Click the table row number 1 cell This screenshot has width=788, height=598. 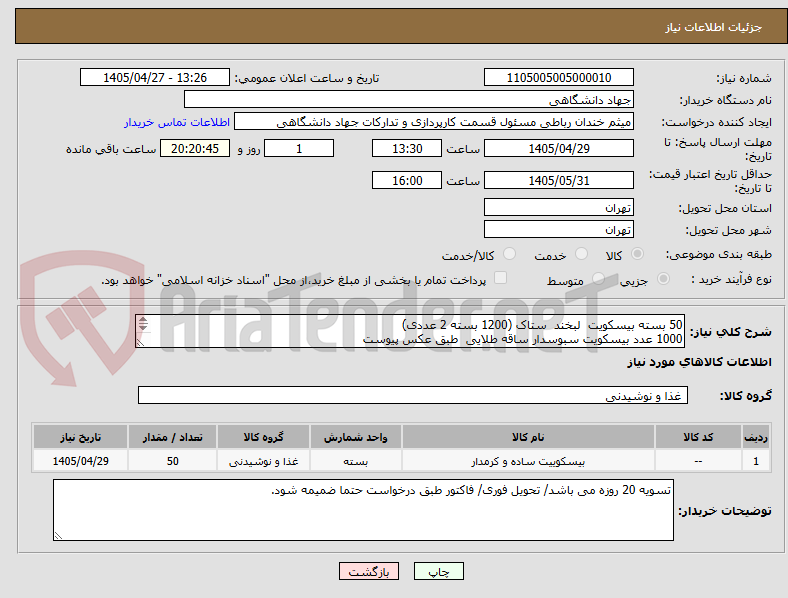tap(756, 461)
